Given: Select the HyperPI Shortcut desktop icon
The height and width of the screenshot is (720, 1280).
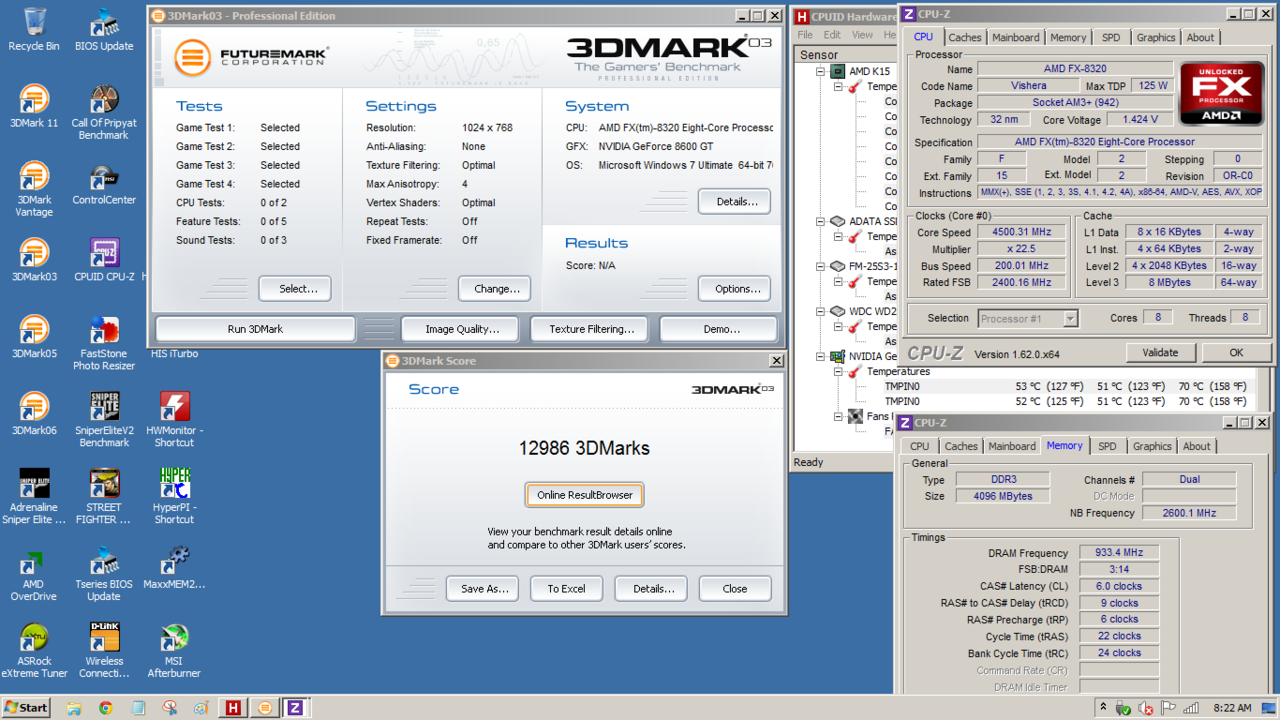Looking at the screenshot, I should pos(174,497).
